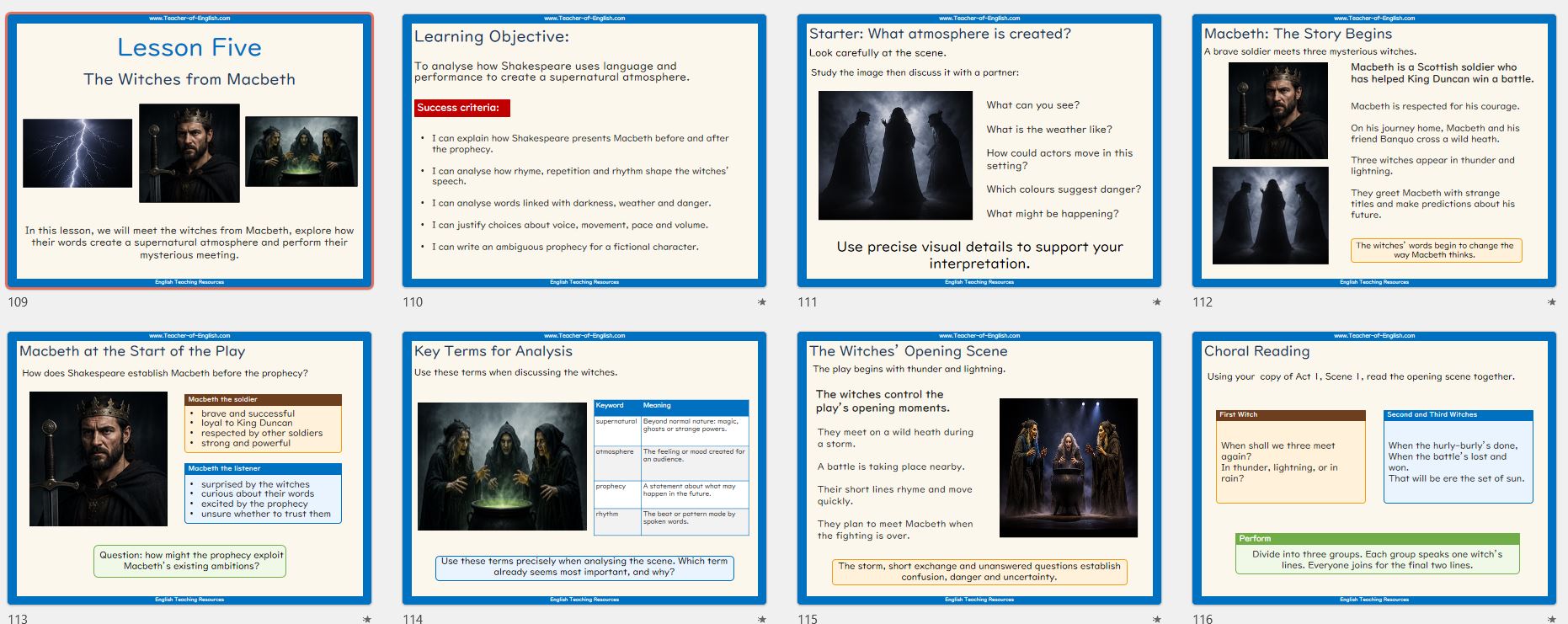The width and height of the screenshot is (1568, 624).
Task: Select the Learning Objective slide thumbnail
Action: coord(584,151)
